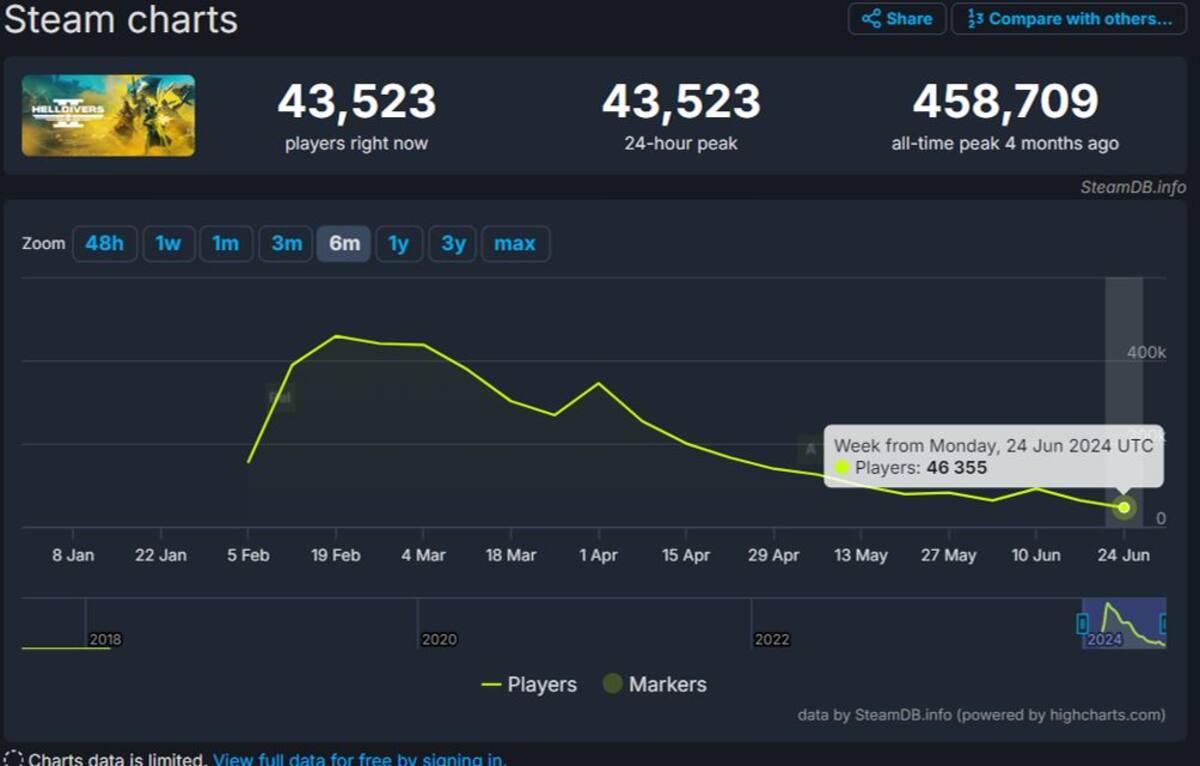Click the 458,709 all-time peak figure
1200x766 pixels.
coord(1005,101)
